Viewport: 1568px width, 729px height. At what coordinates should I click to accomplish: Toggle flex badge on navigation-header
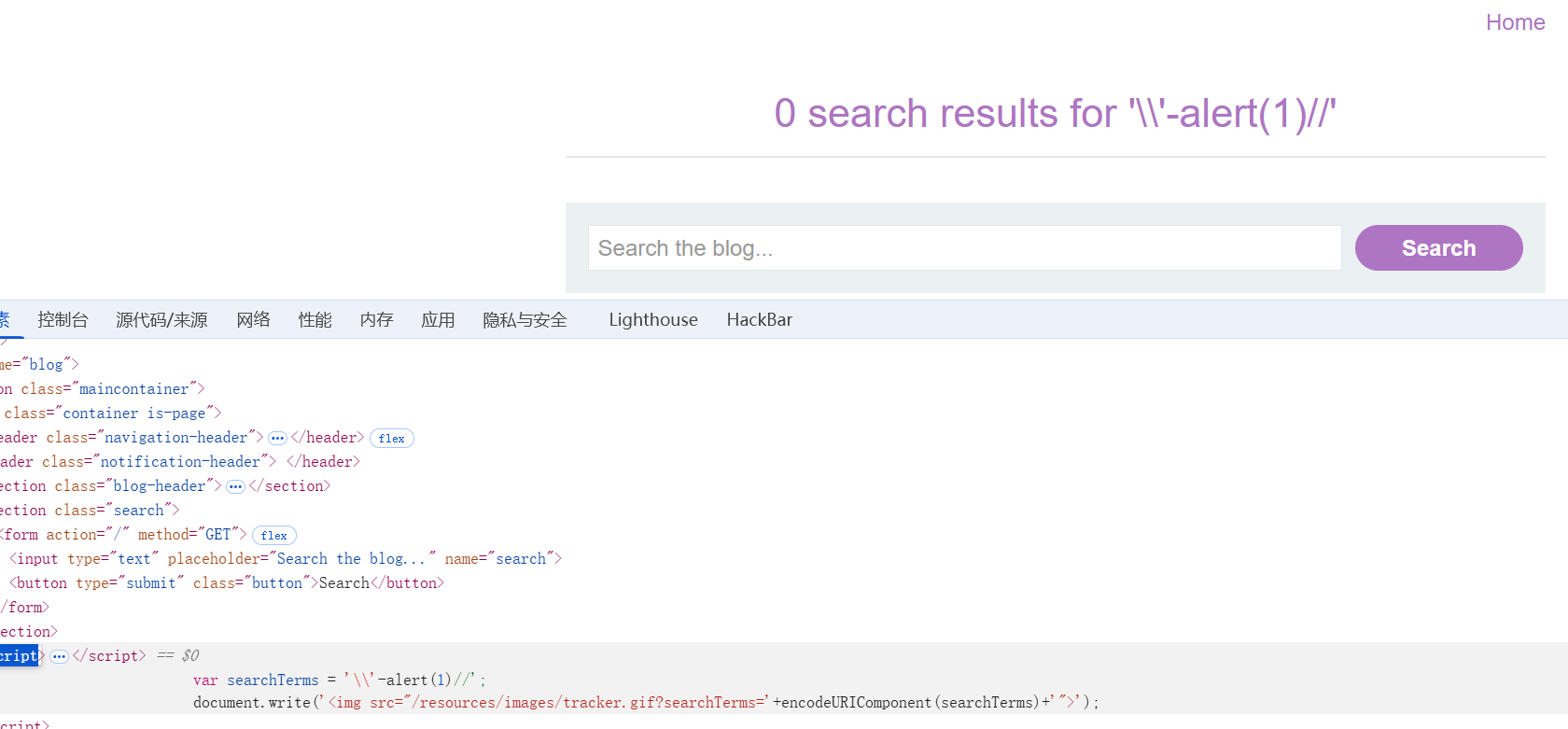click(x=392, y=438)
